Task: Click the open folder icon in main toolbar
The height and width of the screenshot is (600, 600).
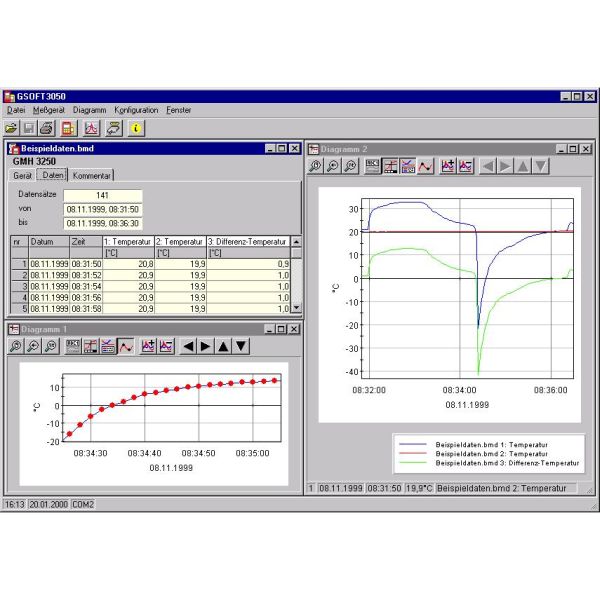Action: 11,128
